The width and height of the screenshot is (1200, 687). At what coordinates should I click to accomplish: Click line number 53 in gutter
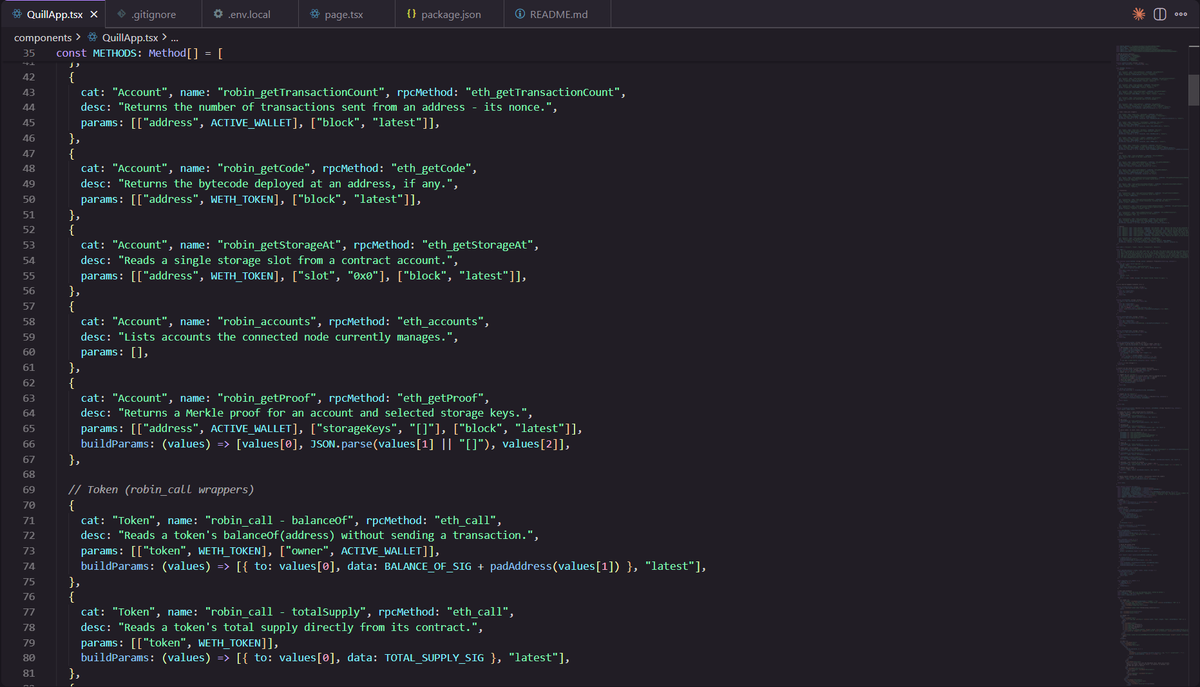(28, 245)
